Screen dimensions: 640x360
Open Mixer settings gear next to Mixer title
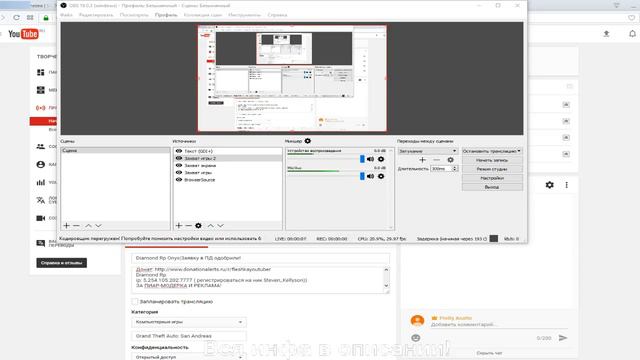(308, 141)
